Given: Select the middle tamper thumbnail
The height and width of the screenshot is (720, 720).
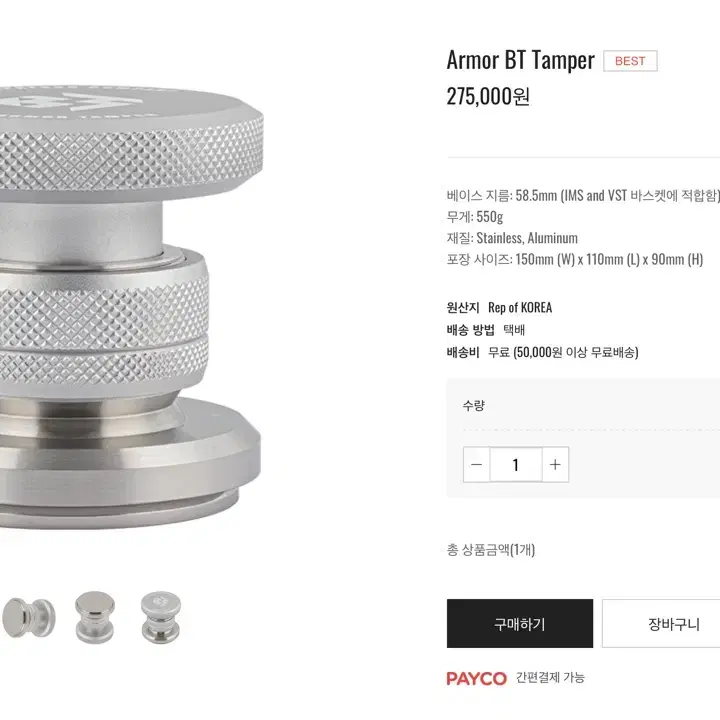Looking at the screenshot, I should [95, 617].
